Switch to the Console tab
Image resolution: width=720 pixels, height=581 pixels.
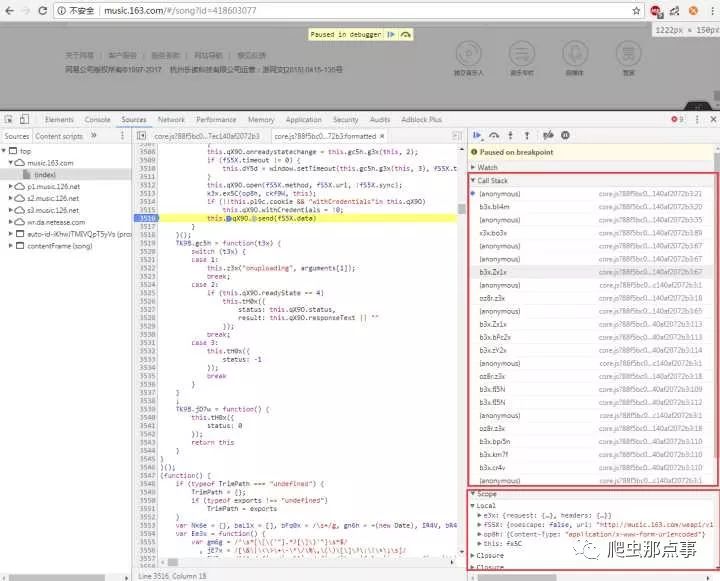click(x=97, y=119)
